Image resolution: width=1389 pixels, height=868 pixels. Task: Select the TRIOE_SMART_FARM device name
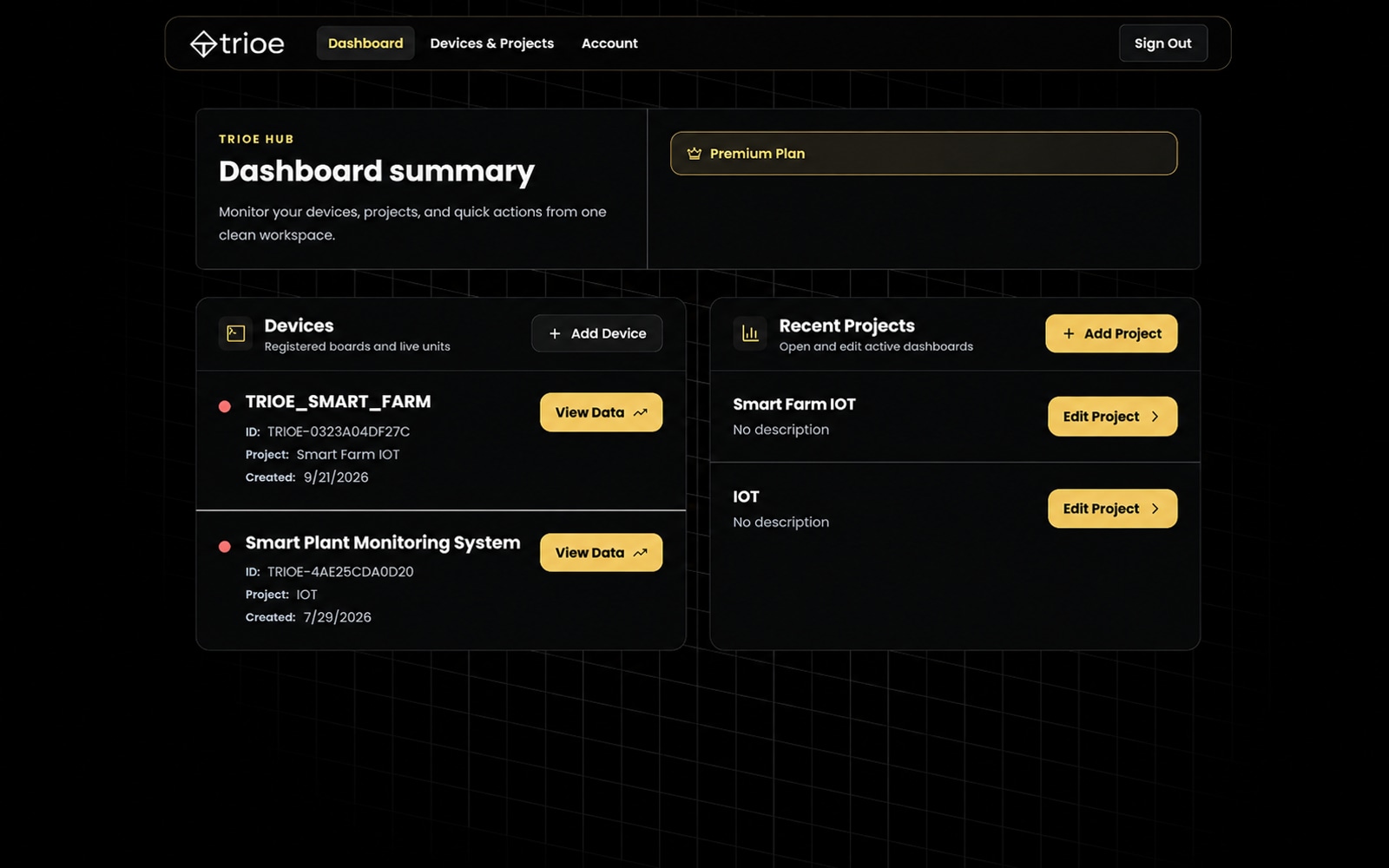pyautogui.click(x=338, y=402)
